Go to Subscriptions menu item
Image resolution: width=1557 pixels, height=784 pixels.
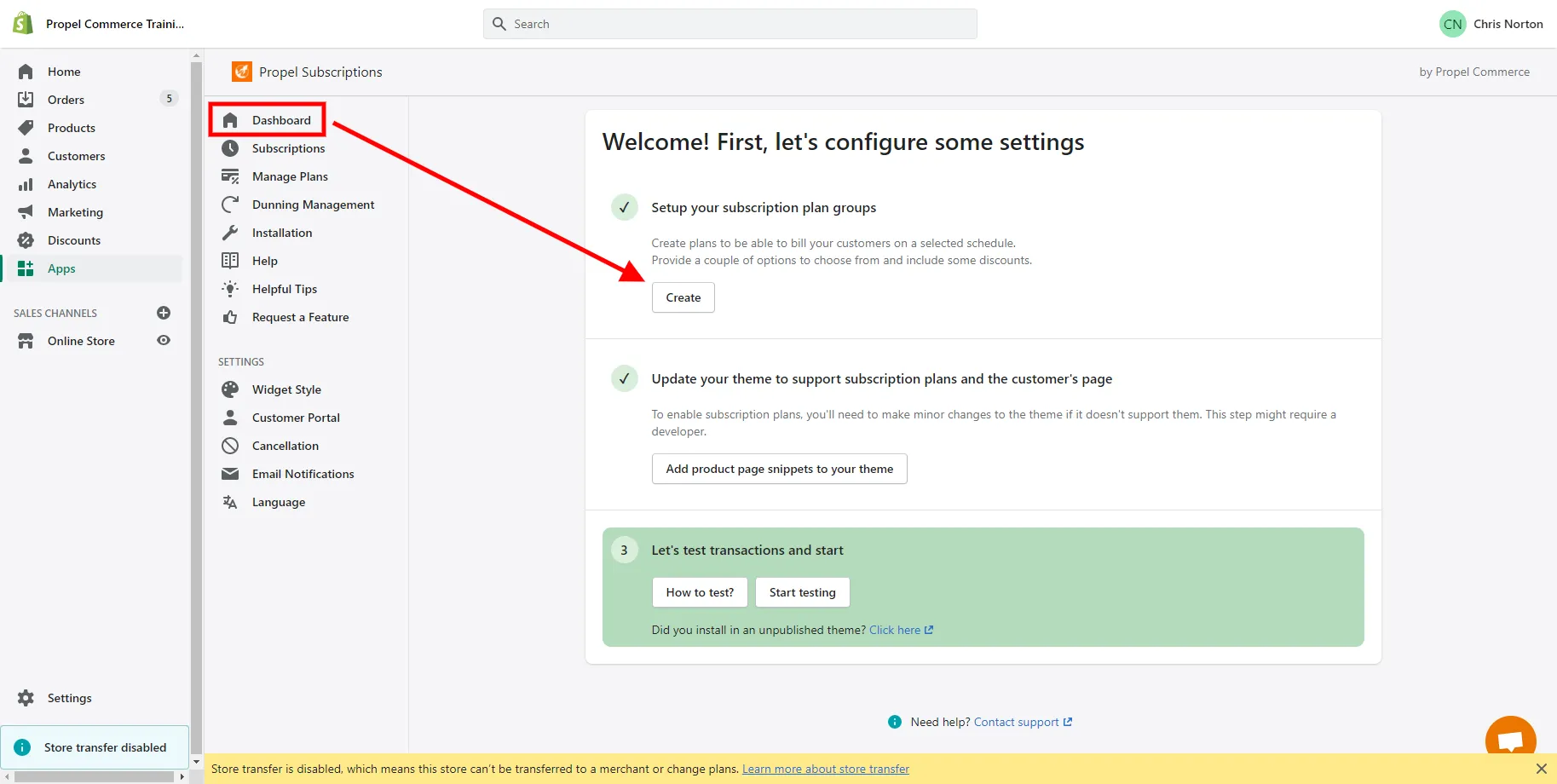pos(288,148)
